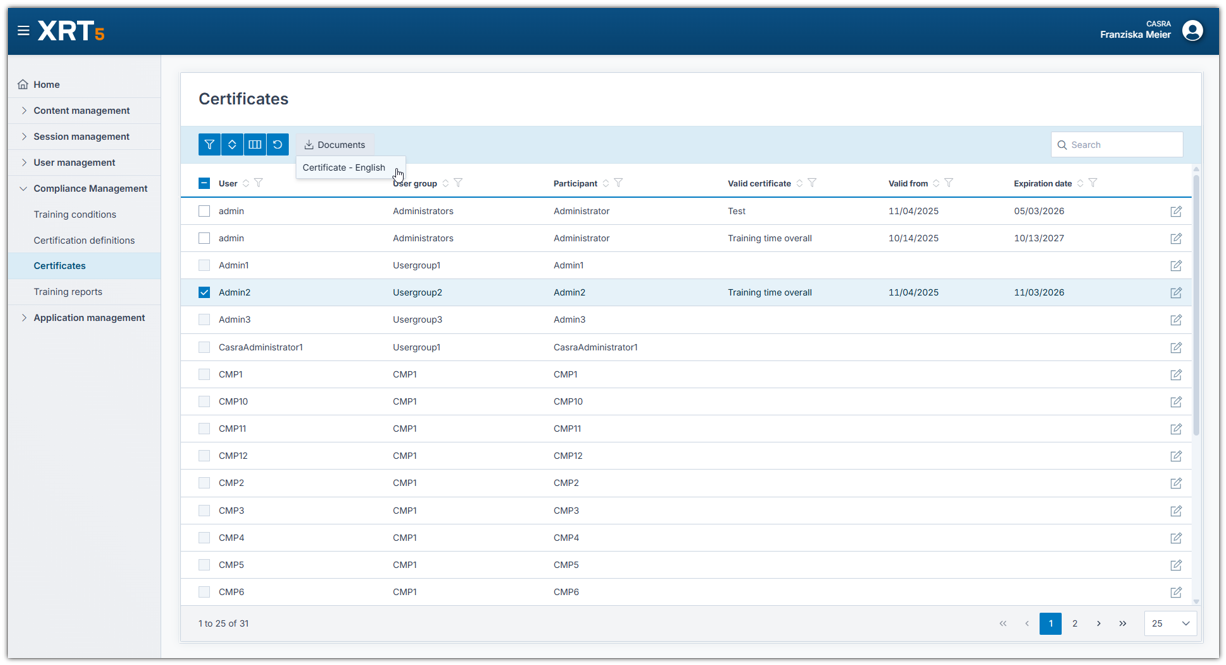Image resolution: width=1226 pixels, height=665 pixels.
Task: Click the edit icon for Admin2 row
Action: click(1176, 293)
